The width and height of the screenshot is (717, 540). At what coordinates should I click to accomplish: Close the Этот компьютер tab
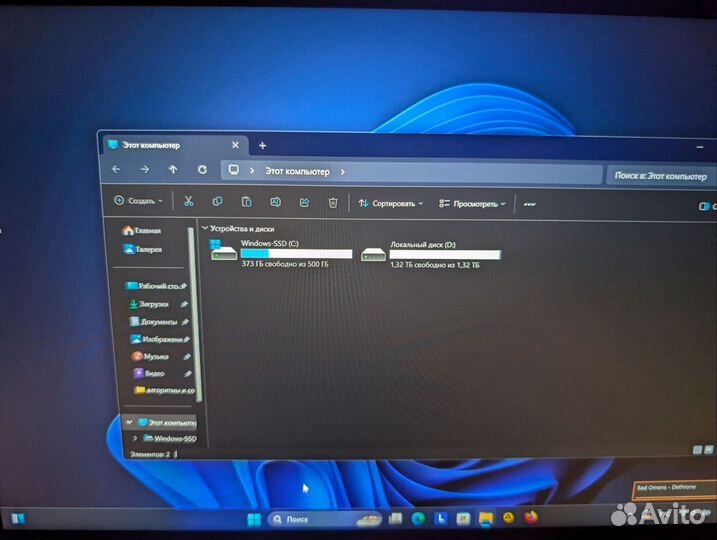[x=235, y=145]
